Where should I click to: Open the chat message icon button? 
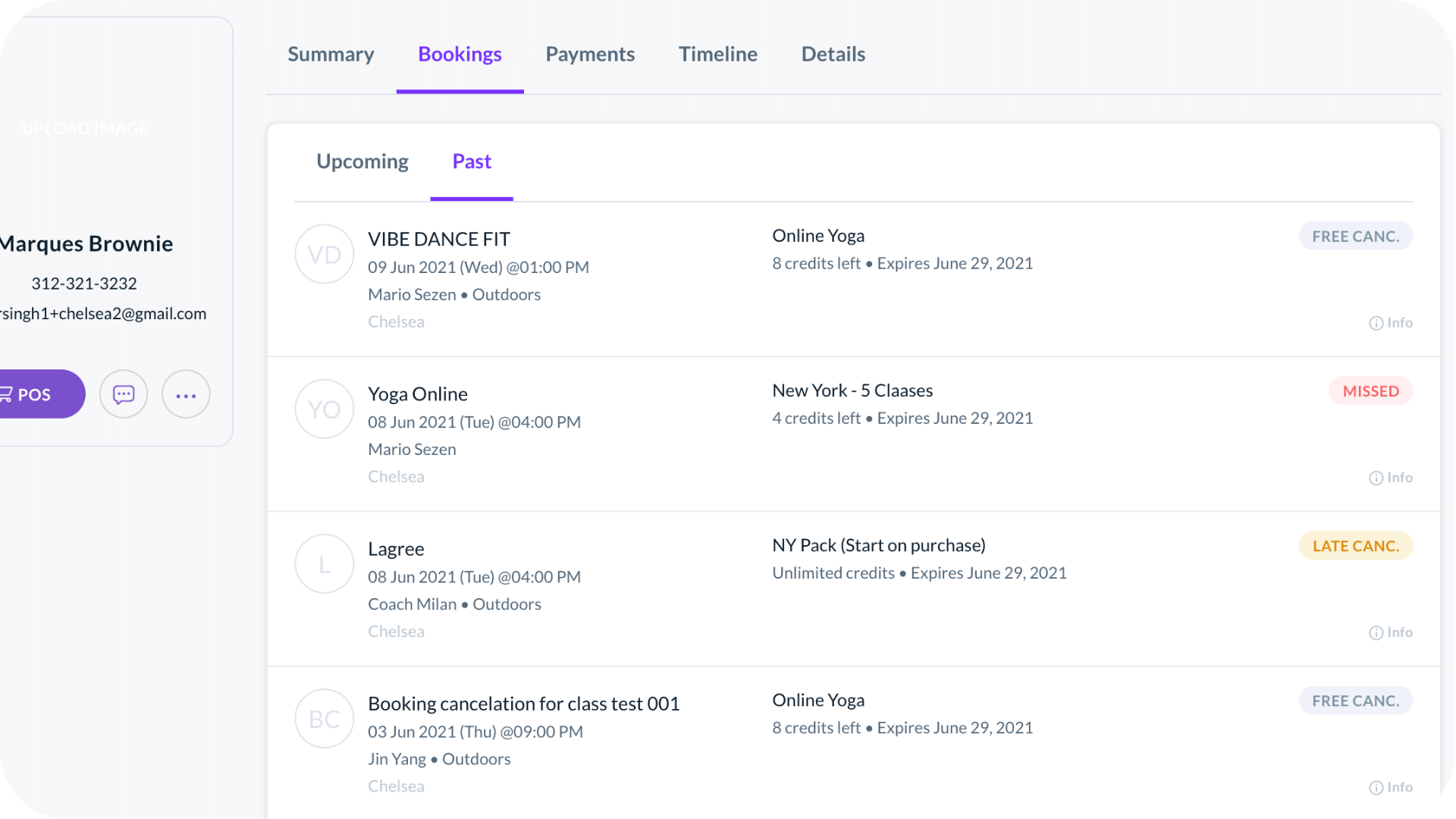pos(124,394)
